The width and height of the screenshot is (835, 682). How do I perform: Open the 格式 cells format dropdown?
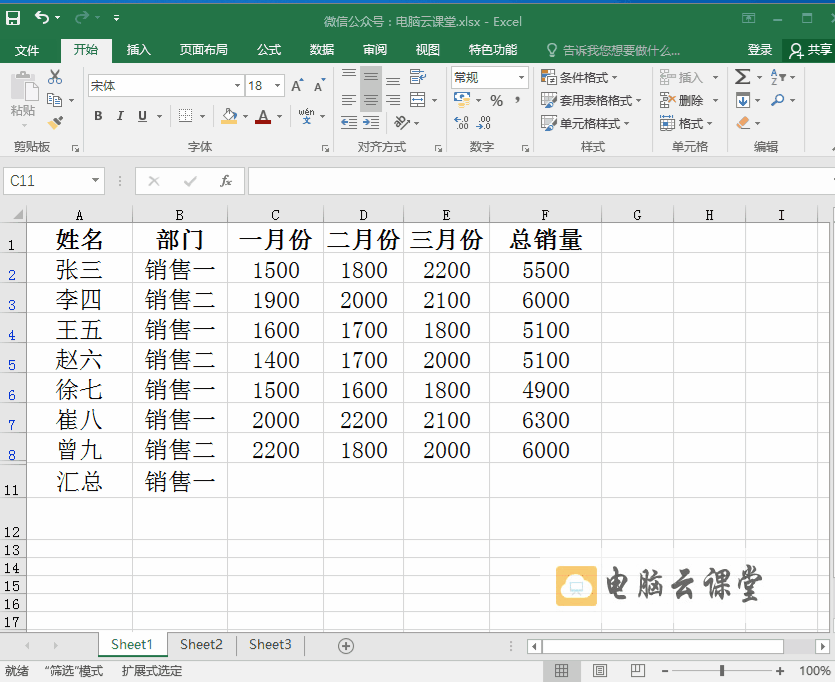coord(686,124)
